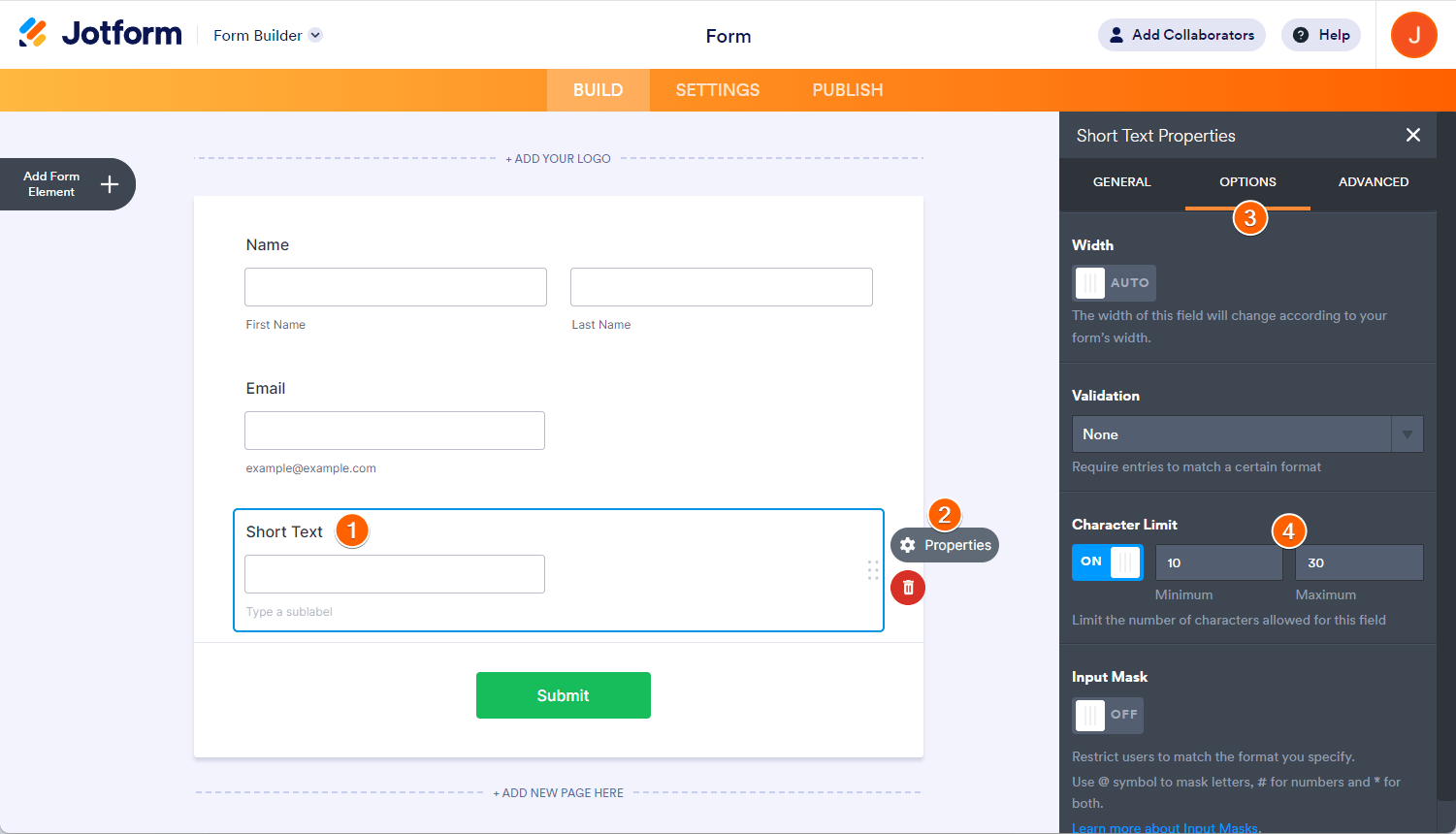Click the green Submit button
Viewport: 1456px width, 834px height.
coord(564,695)
